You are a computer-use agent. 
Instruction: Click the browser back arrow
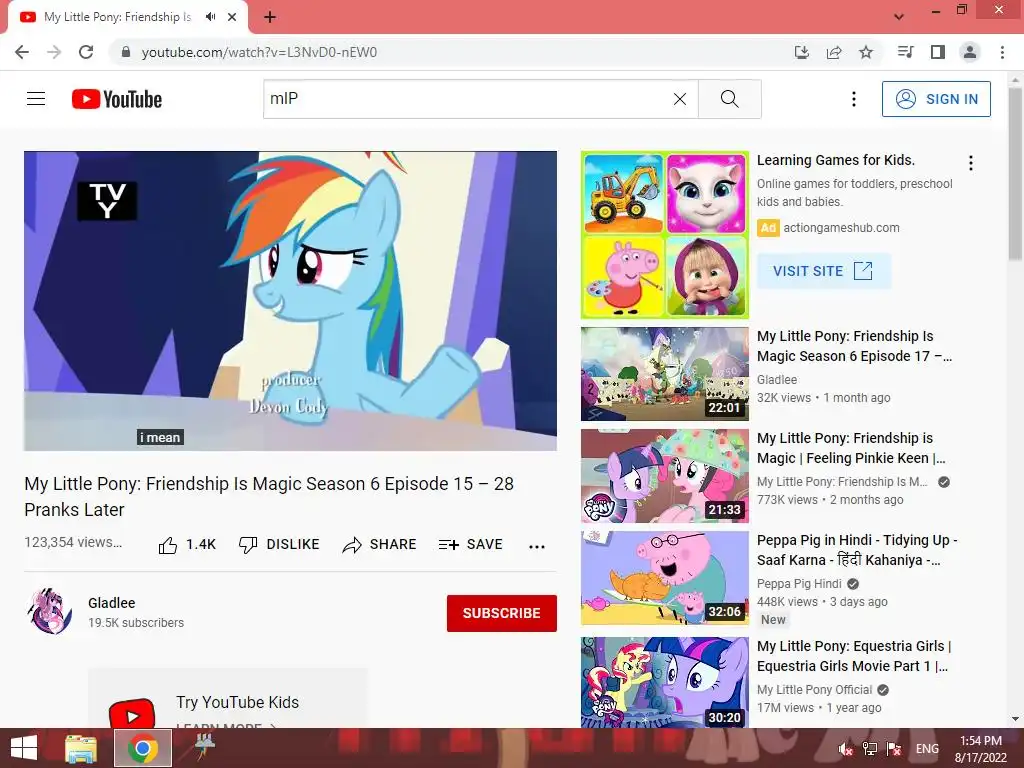coord(22,52)
